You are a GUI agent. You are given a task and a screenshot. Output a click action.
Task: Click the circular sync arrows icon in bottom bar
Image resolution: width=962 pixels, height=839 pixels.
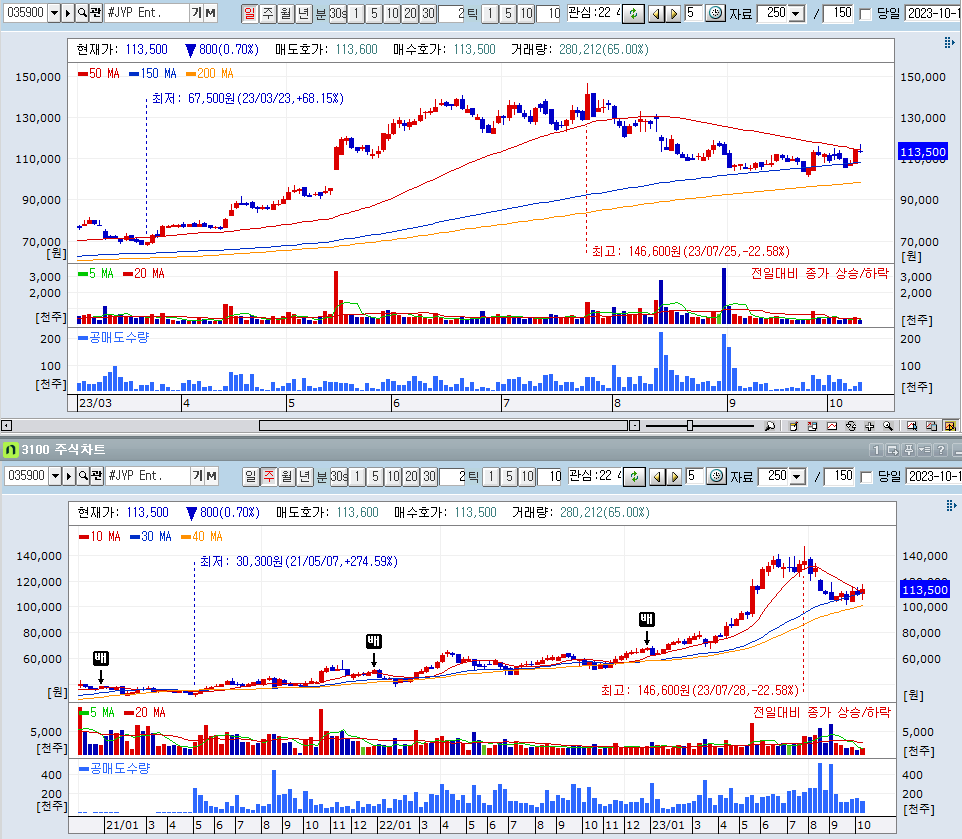tap(851, 426)
